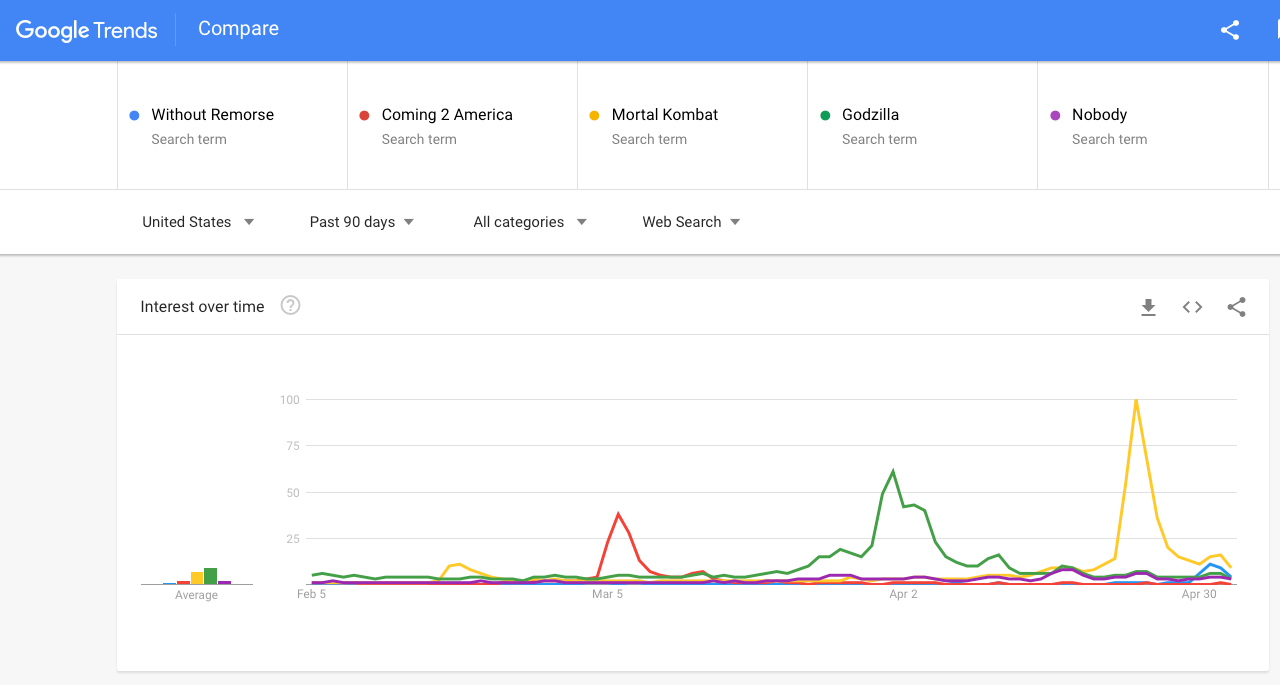Edit the Coming 2 America search term

coord(462,126)
